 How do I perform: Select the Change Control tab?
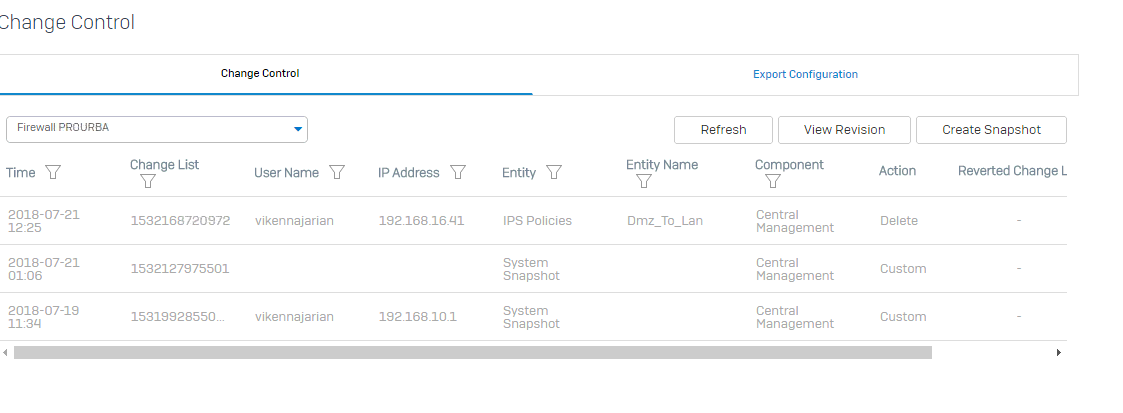[260, 74]
